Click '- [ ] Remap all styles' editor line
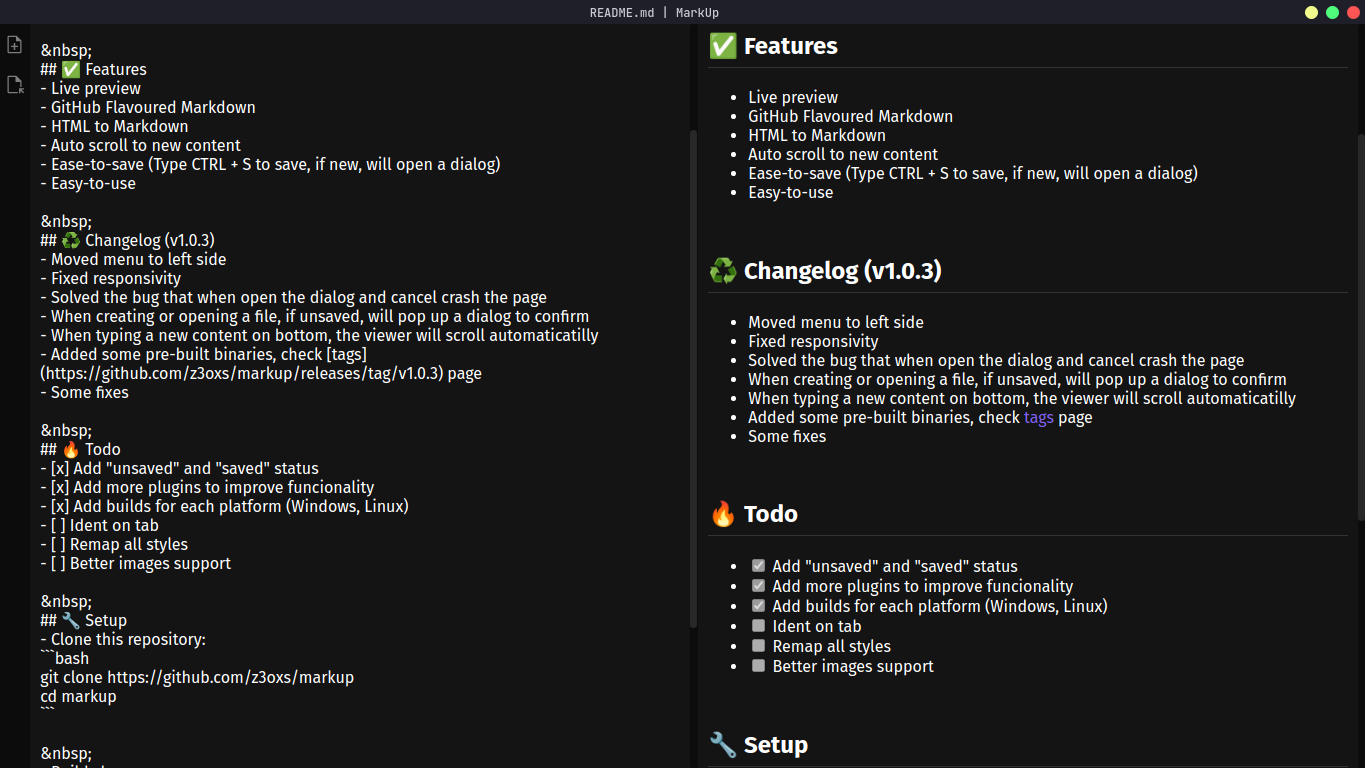The width and height of the screenshot is (1365, 768). tap(114, 544)
